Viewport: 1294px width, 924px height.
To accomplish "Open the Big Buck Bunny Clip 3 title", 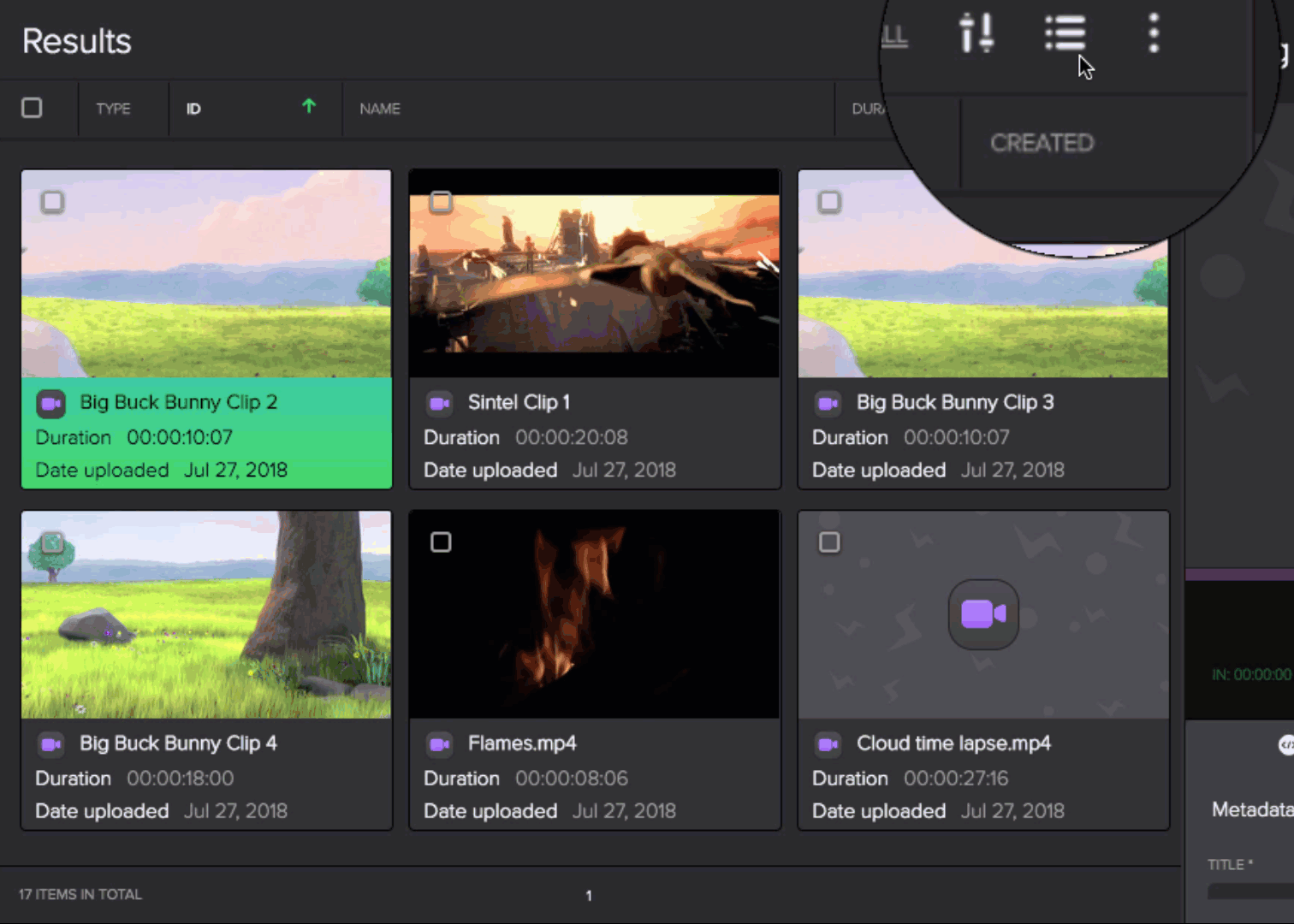I will (x=954, y=402).
